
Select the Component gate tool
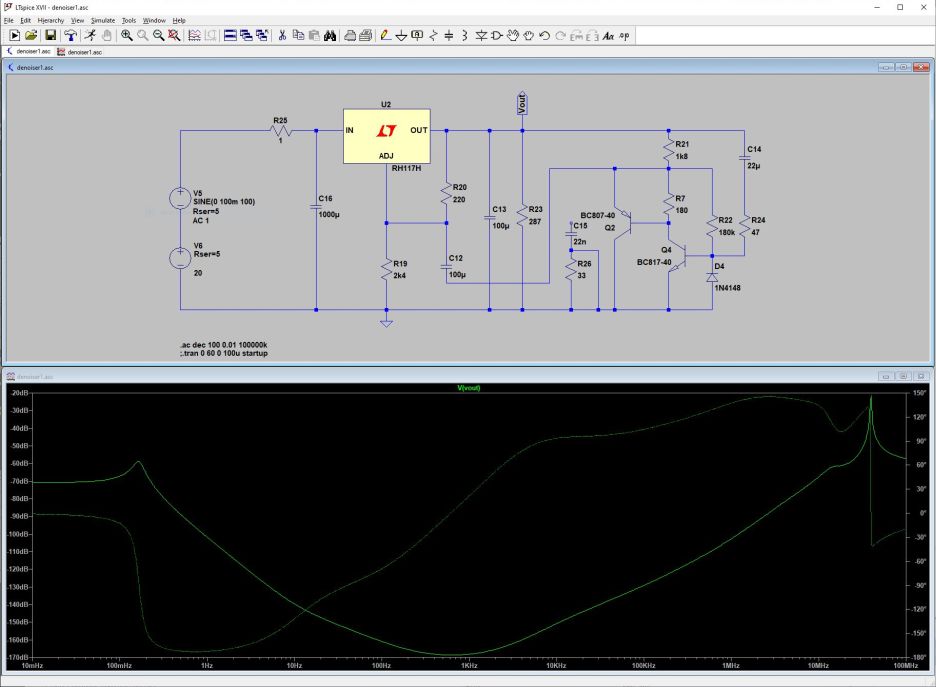click(497, 36)
